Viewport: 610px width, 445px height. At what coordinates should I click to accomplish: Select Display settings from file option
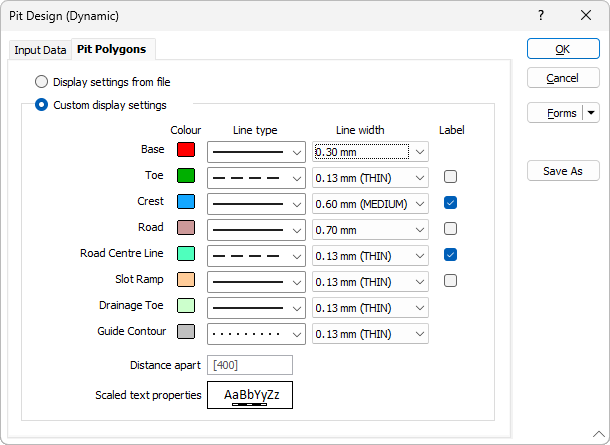[42, 82]
